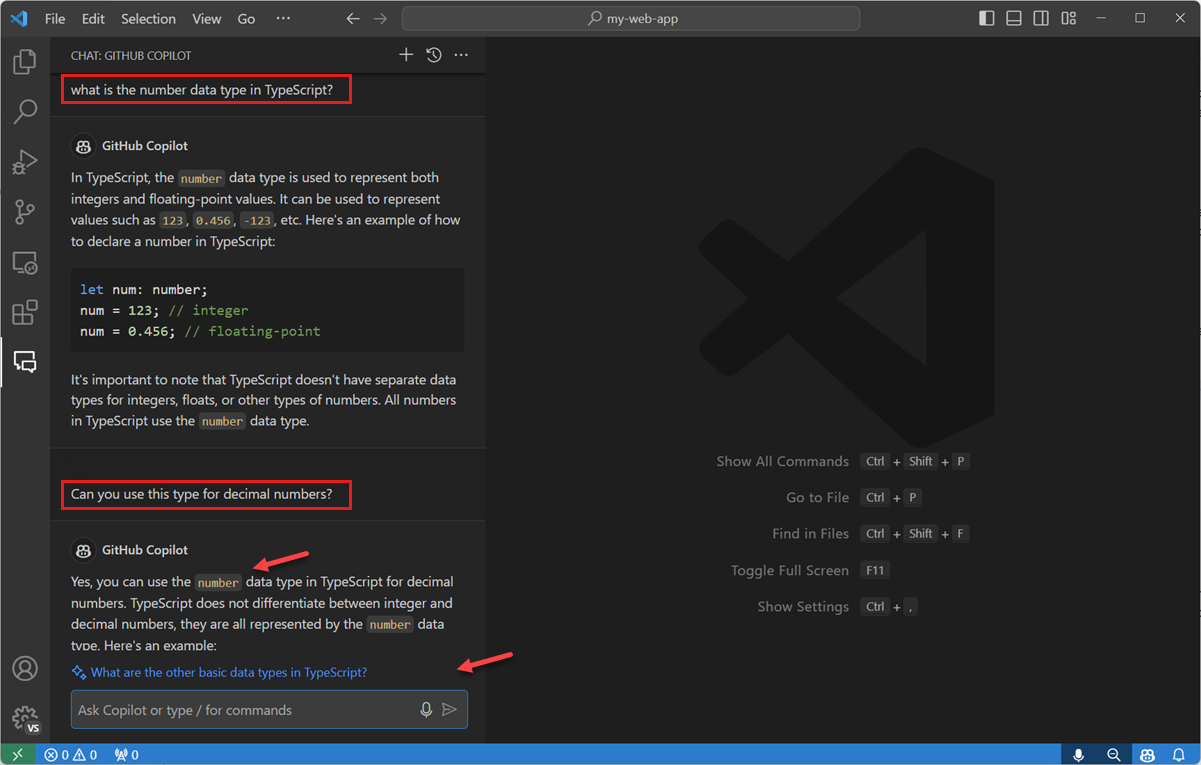Follow suggested question about other basic data types

pyautogui.click(x=229, y=672)
